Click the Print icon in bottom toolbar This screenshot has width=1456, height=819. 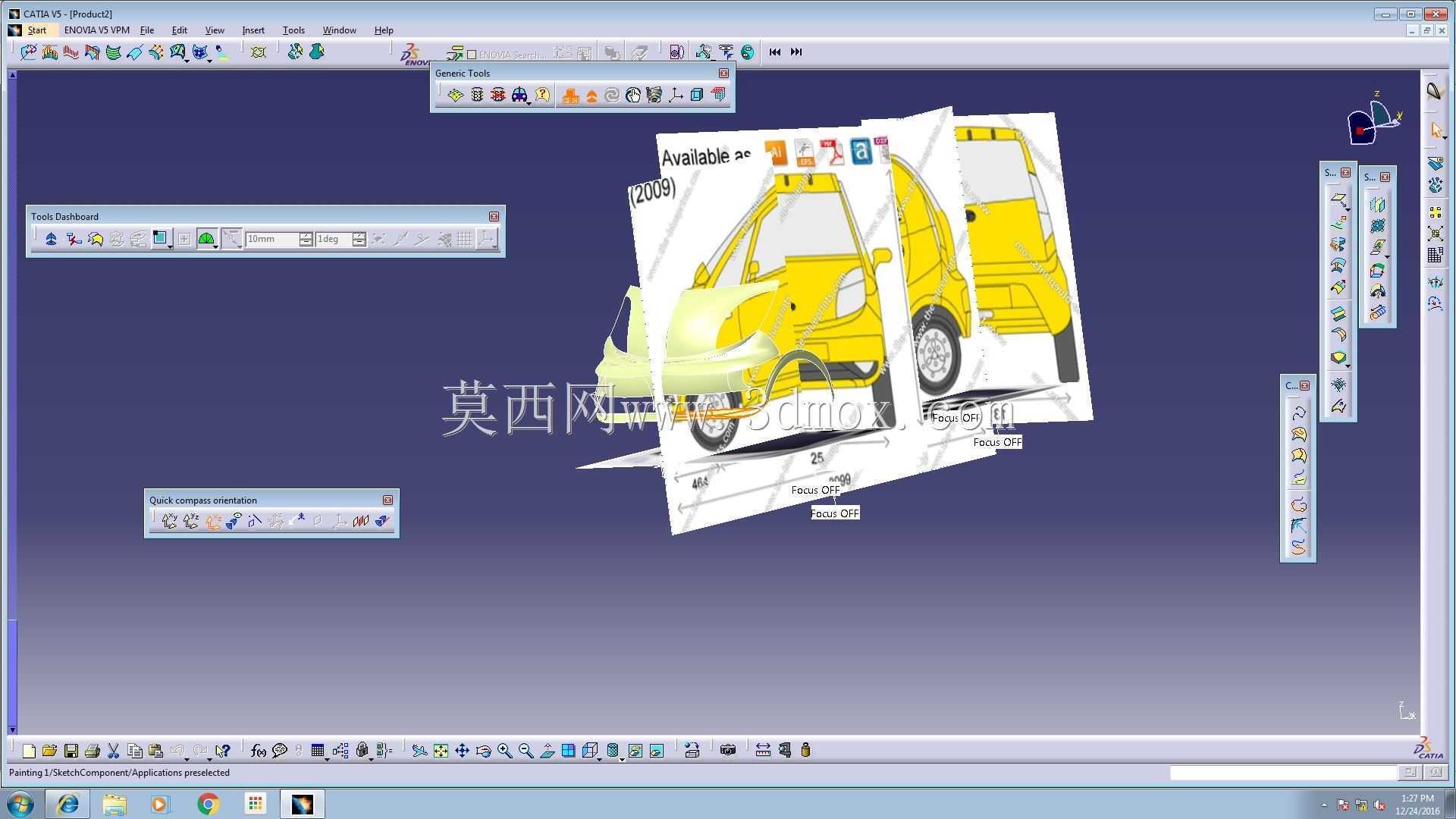(93, 751)
